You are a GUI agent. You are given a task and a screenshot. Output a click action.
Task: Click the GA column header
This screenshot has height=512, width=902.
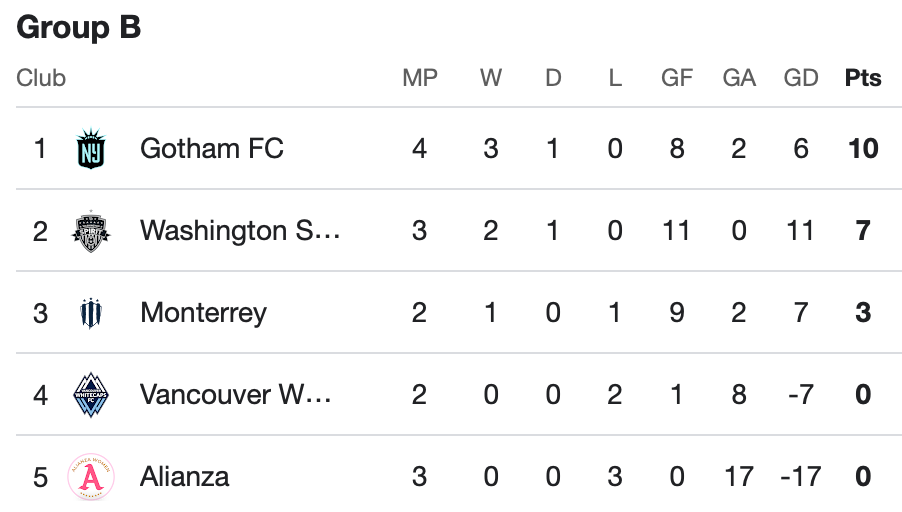click(x=739, y=78)
